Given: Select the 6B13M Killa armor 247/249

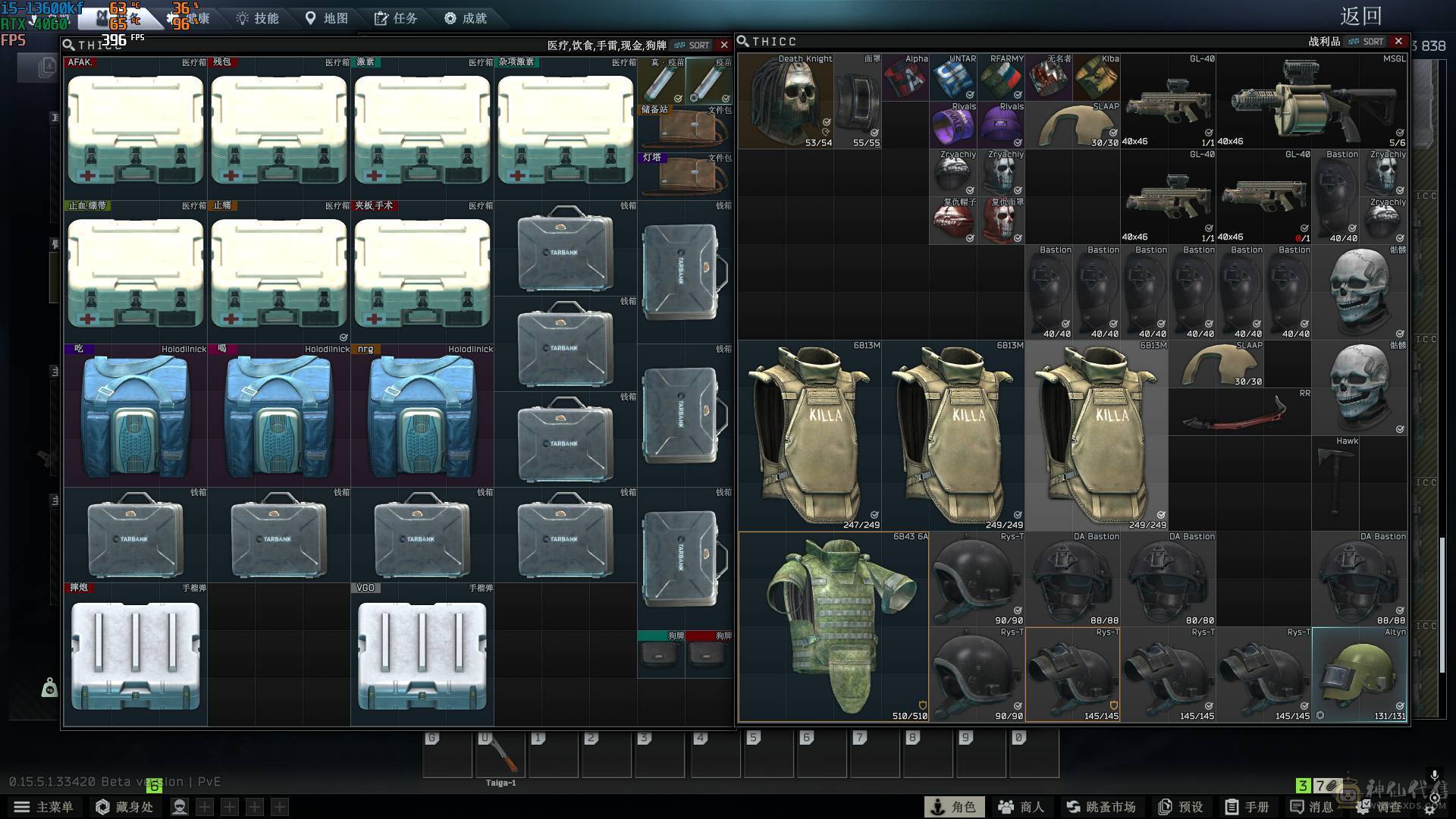Looking at the screenshot, I should point(810,435).
